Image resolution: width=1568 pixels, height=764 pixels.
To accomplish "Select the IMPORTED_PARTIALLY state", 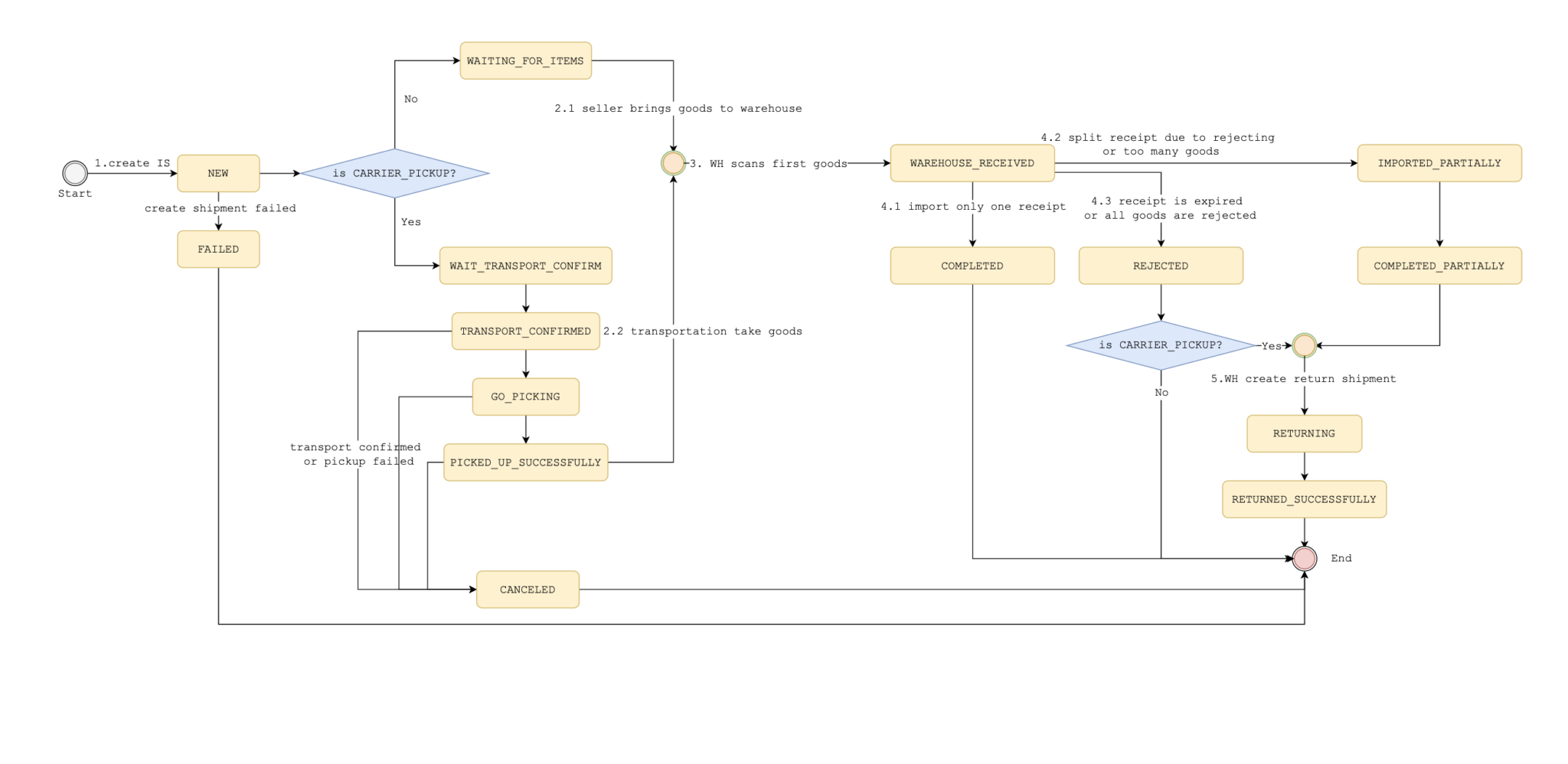I will pyautogui.click(x=1439, y=163).
